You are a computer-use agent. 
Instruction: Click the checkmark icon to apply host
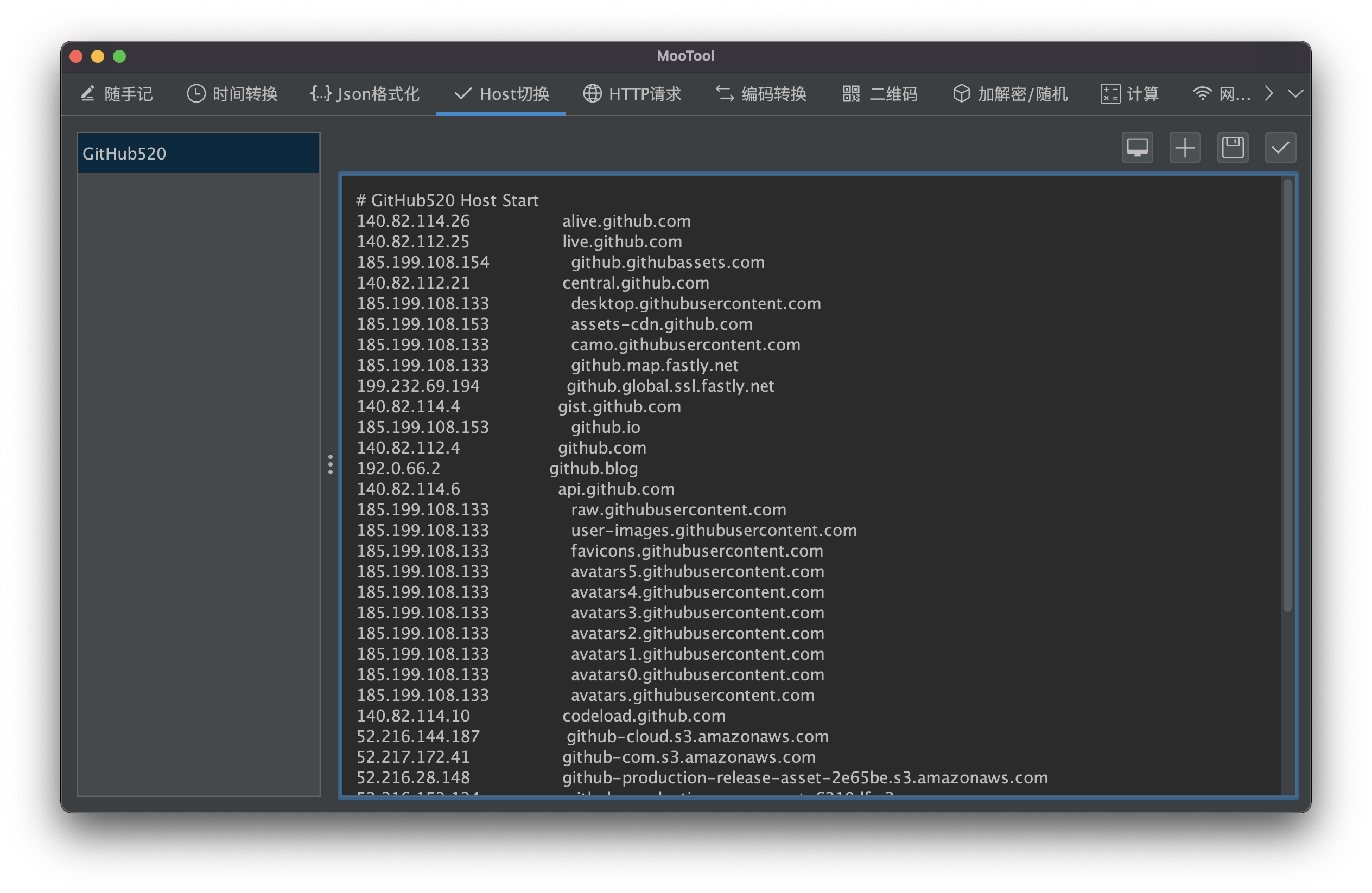click(x=1280, y=148)
